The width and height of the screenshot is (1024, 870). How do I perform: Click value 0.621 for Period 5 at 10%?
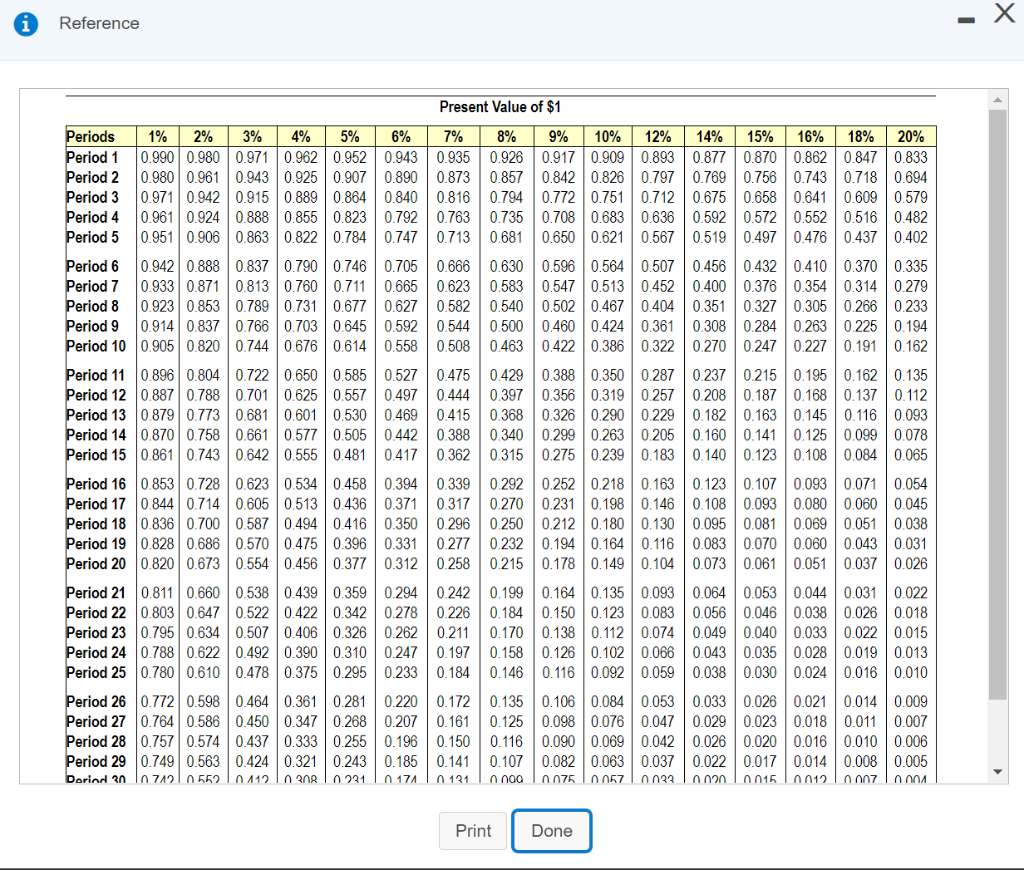(607, 237)
